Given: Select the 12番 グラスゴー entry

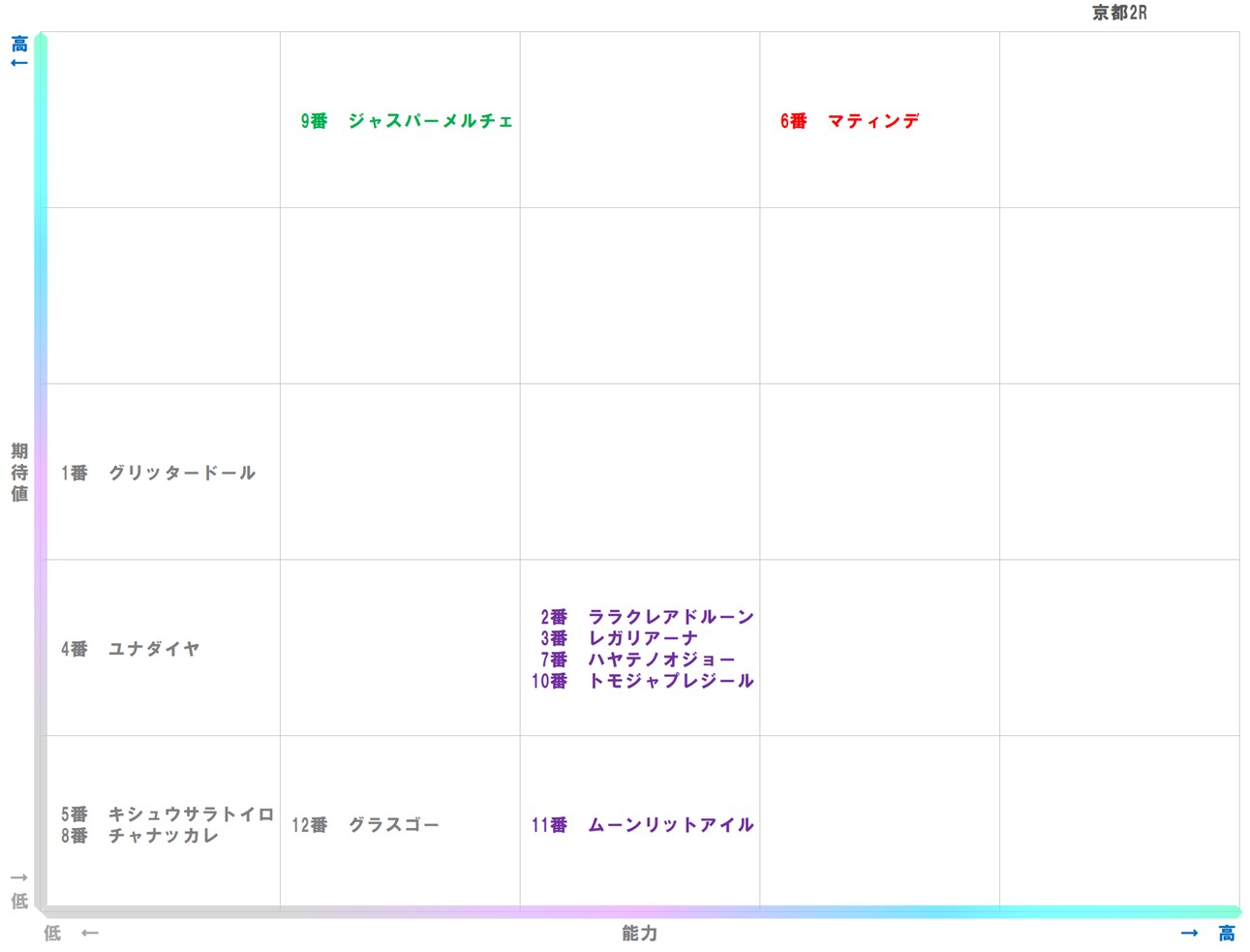Looking at the screenshot, I should tap(366, 825).
